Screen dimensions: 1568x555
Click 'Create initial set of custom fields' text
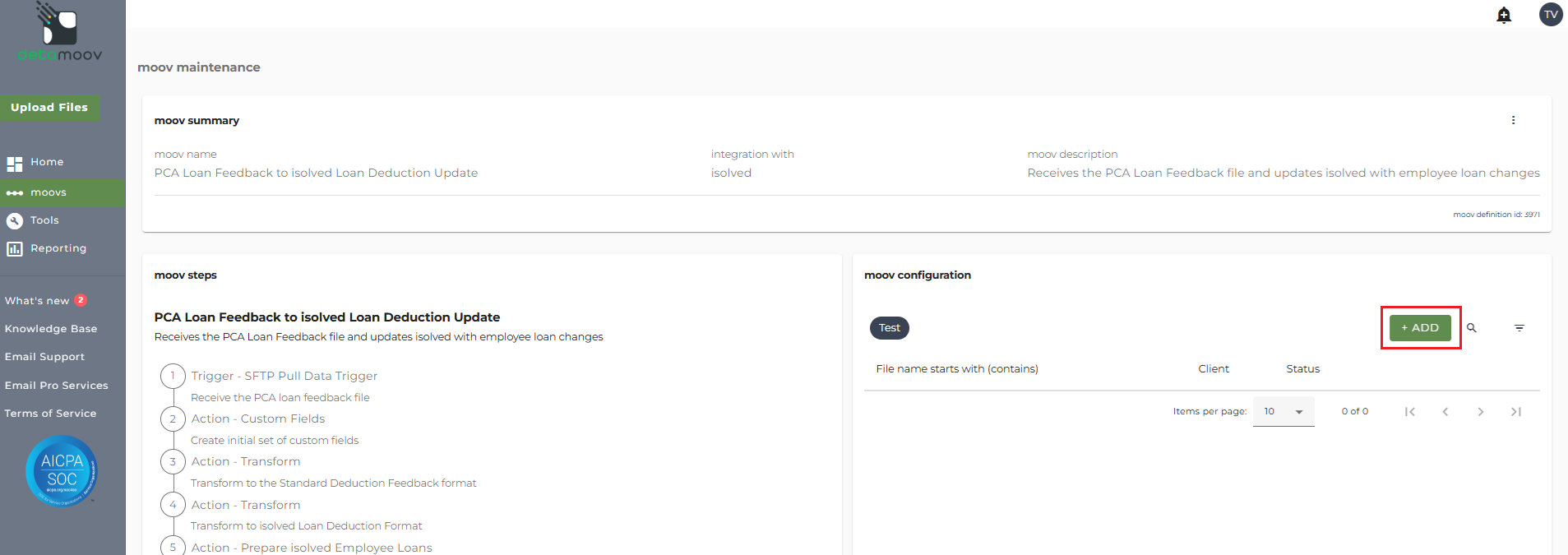[275, 441]
